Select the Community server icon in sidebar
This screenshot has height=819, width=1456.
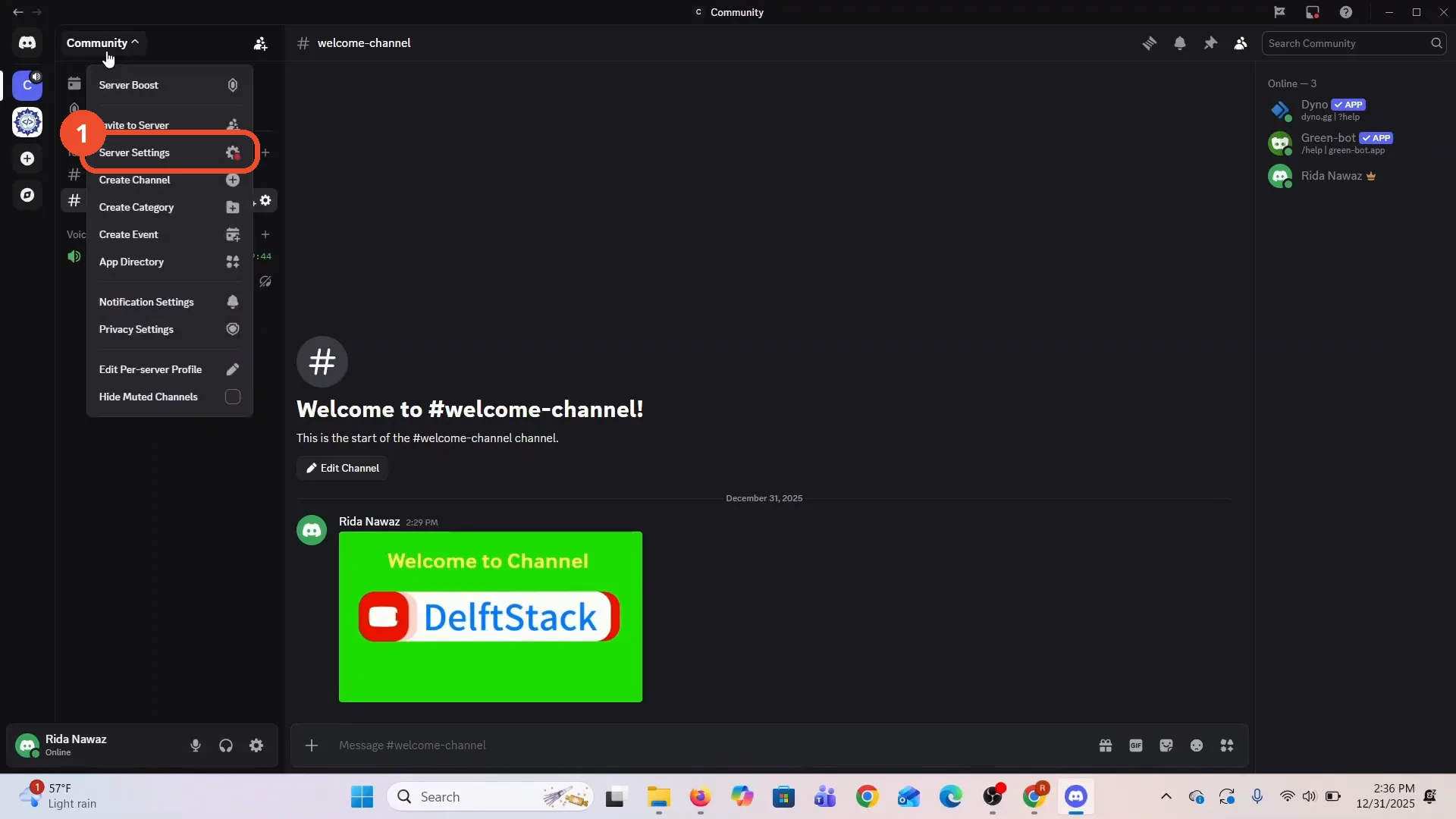27,85
